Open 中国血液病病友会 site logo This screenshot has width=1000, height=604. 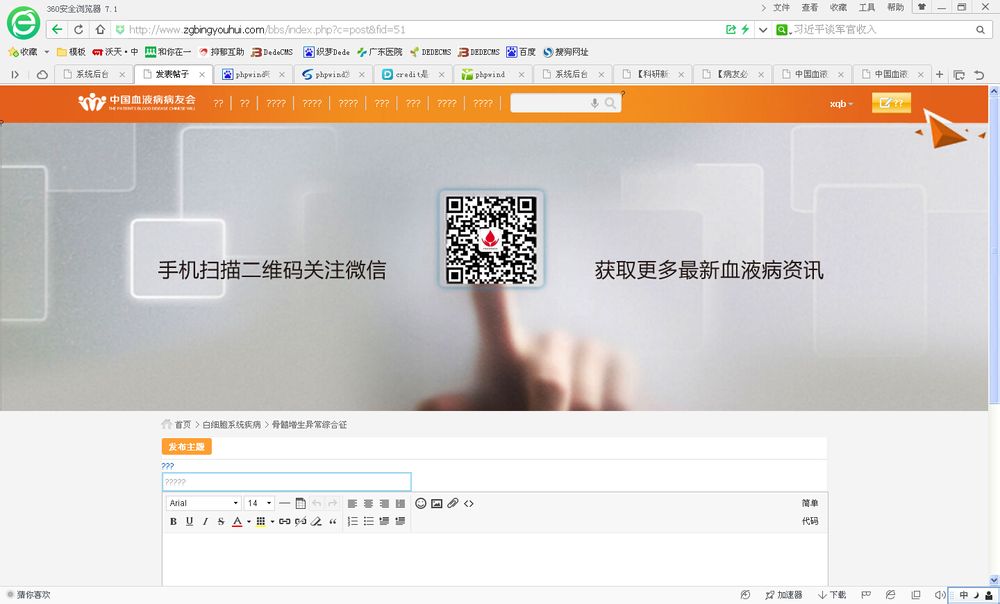click(137, 102)
